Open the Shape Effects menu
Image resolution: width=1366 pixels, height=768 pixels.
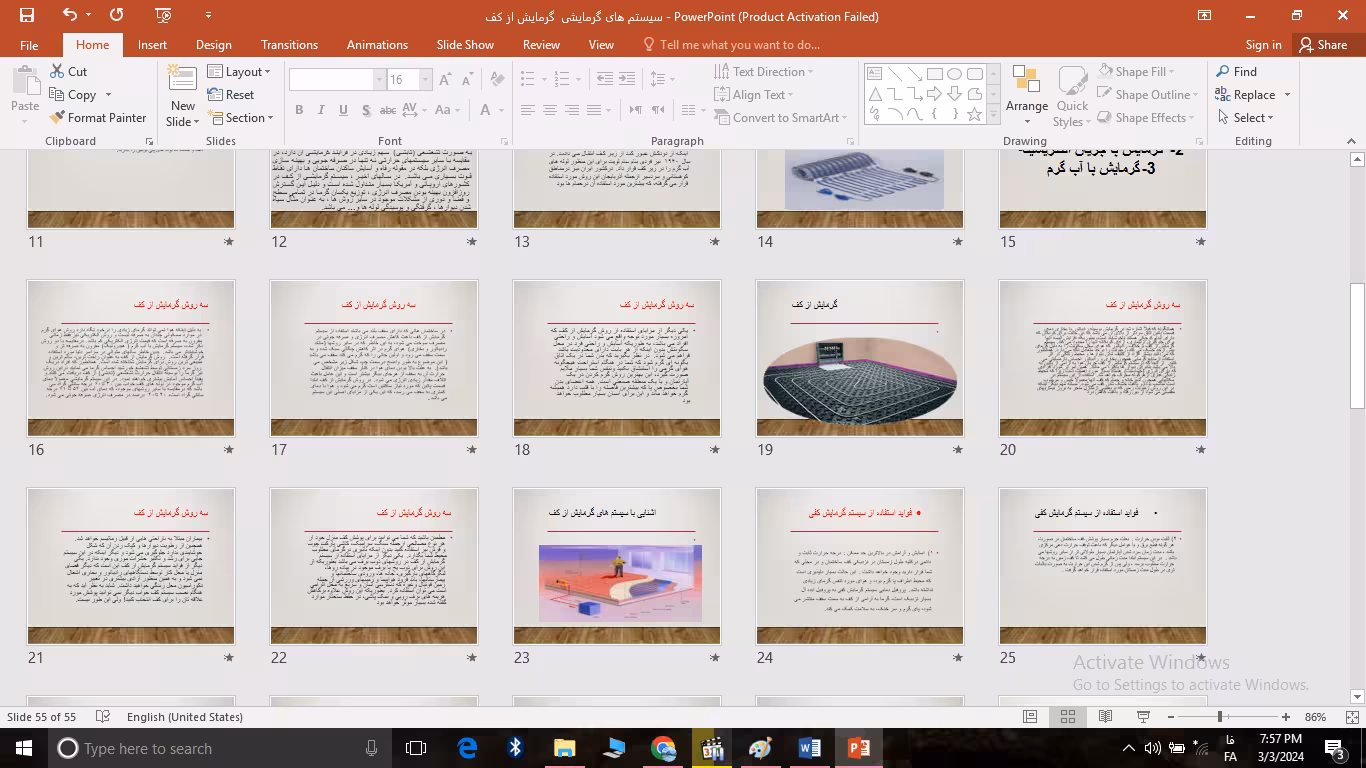pos(1146,118)
